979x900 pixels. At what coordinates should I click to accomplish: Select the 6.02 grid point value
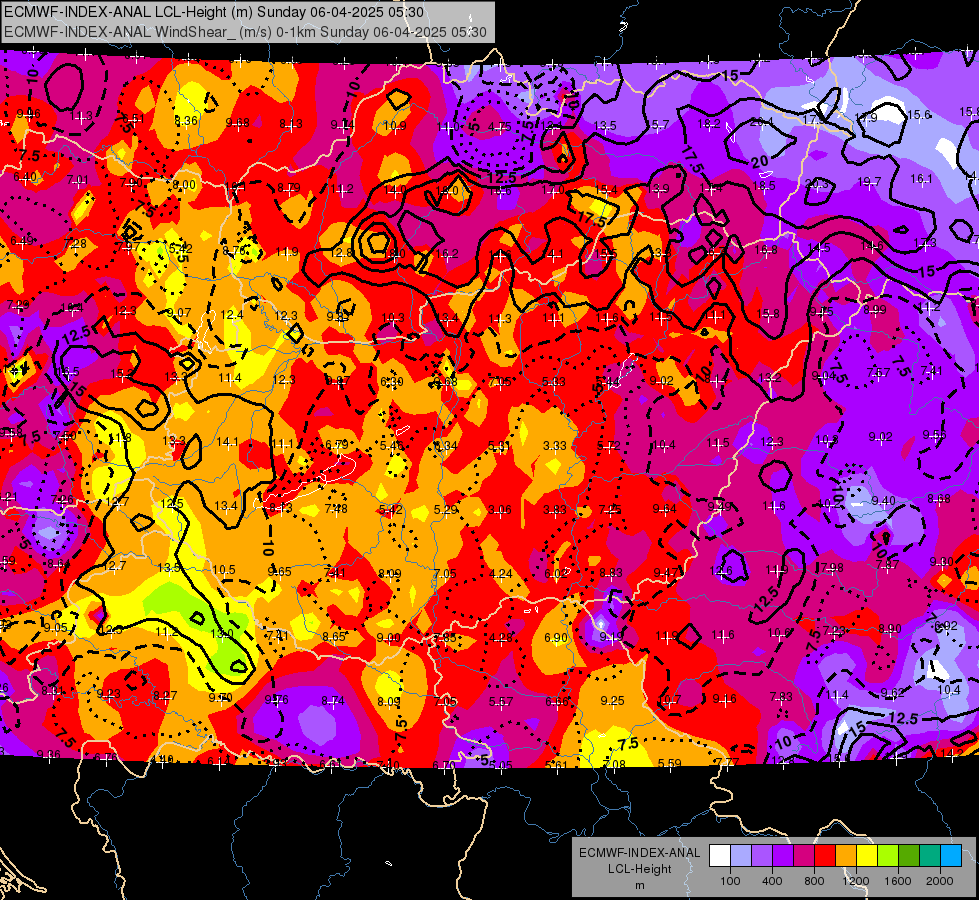pyautogui.click(x=556, y=573)
